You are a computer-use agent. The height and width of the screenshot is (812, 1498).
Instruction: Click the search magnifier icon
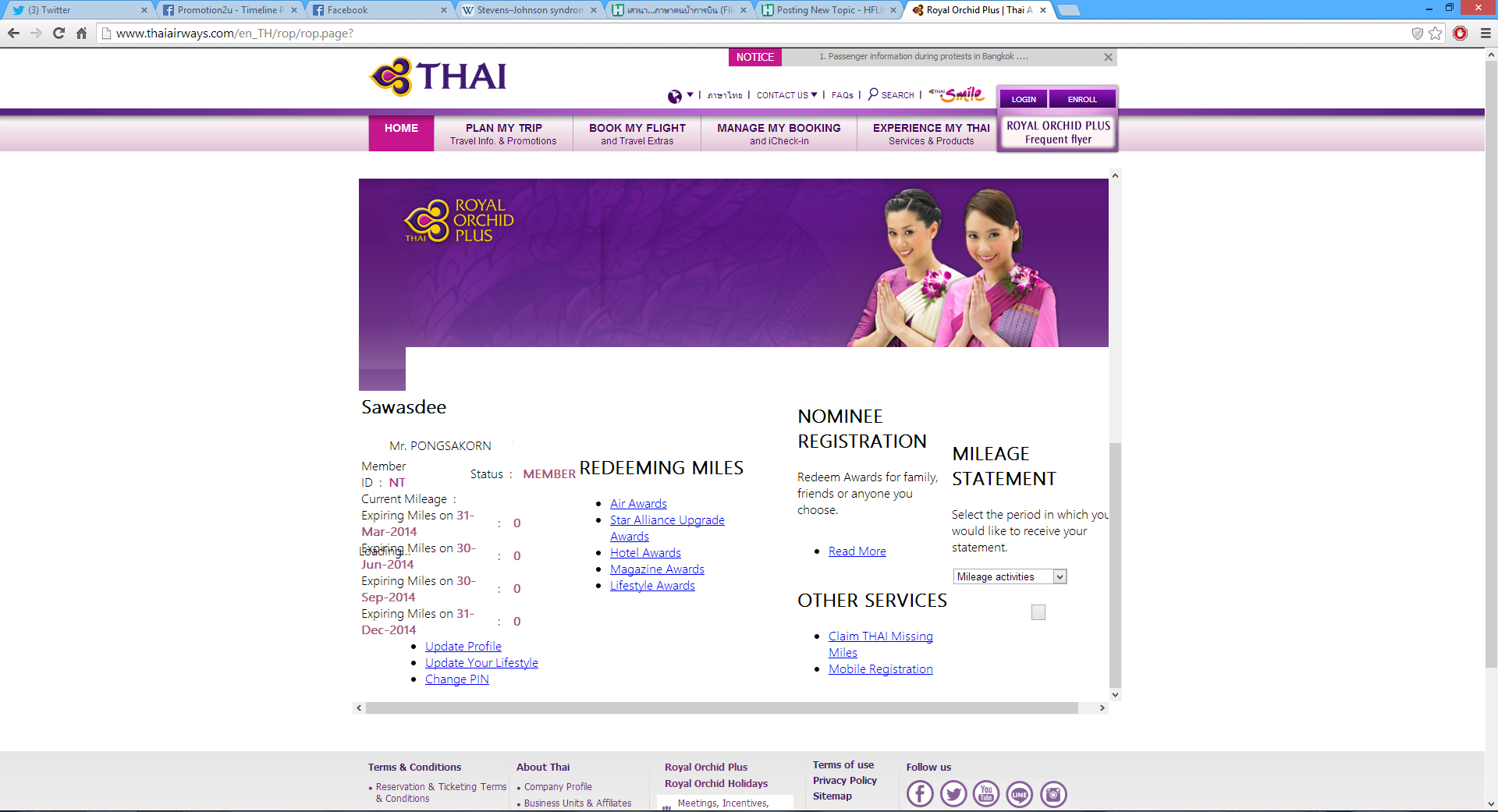pyautogui.click(x=873, y=94)
